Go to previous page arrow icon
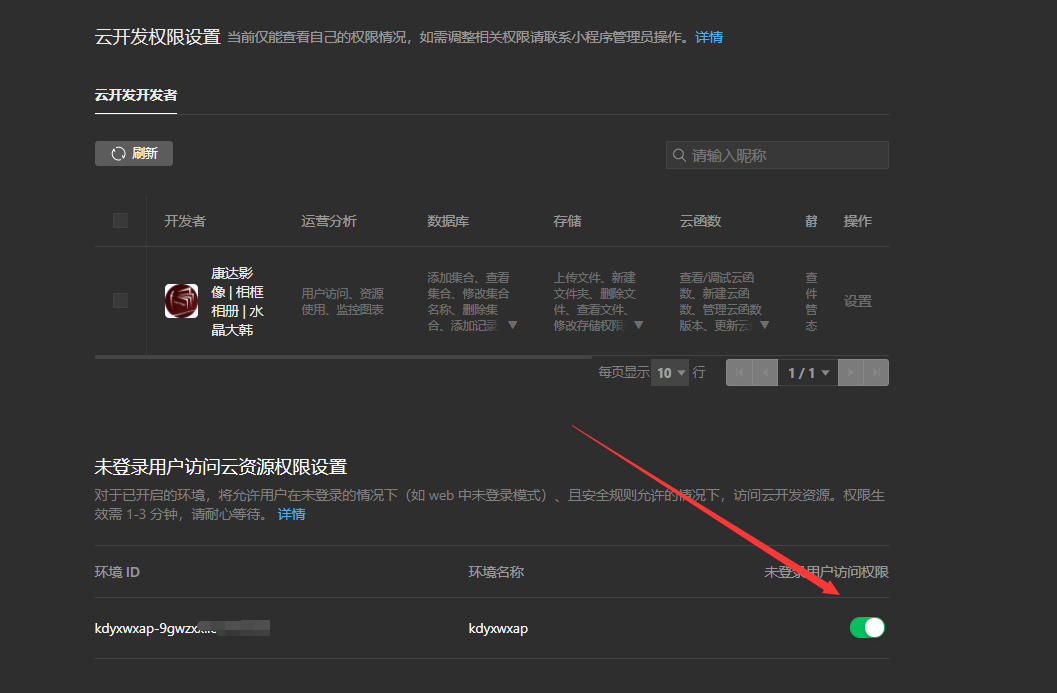 [765, 373]
